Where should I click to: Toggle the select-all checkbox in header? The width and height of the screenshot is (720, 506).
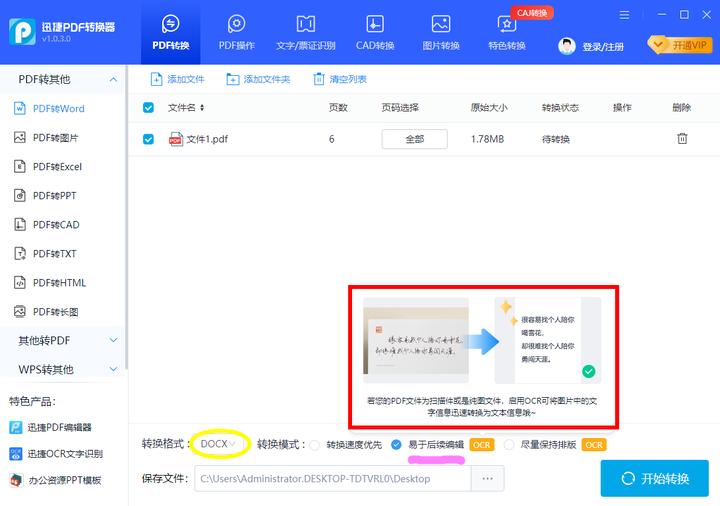point(148,107)
